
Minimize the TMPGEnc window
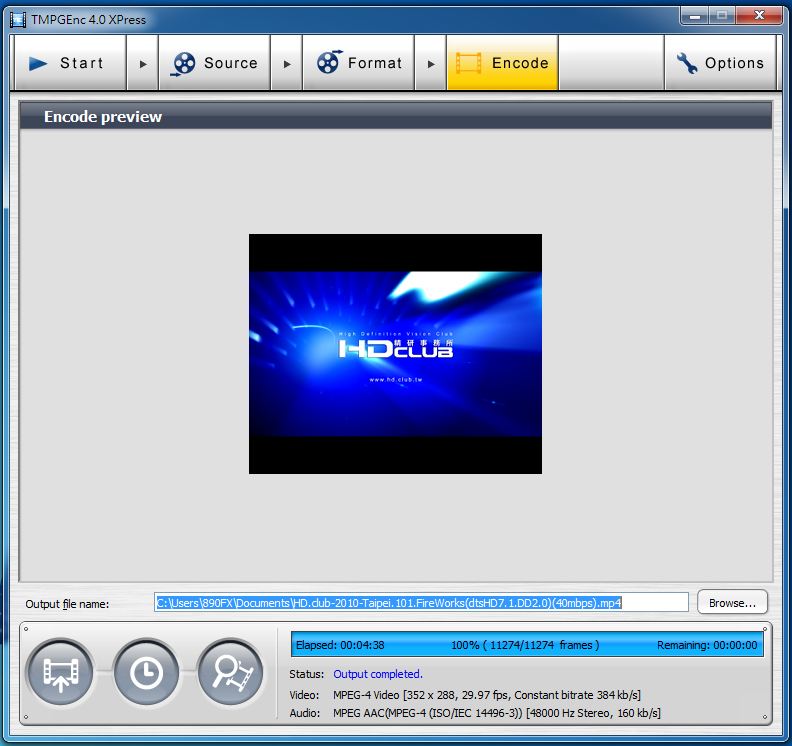[695, 15]
